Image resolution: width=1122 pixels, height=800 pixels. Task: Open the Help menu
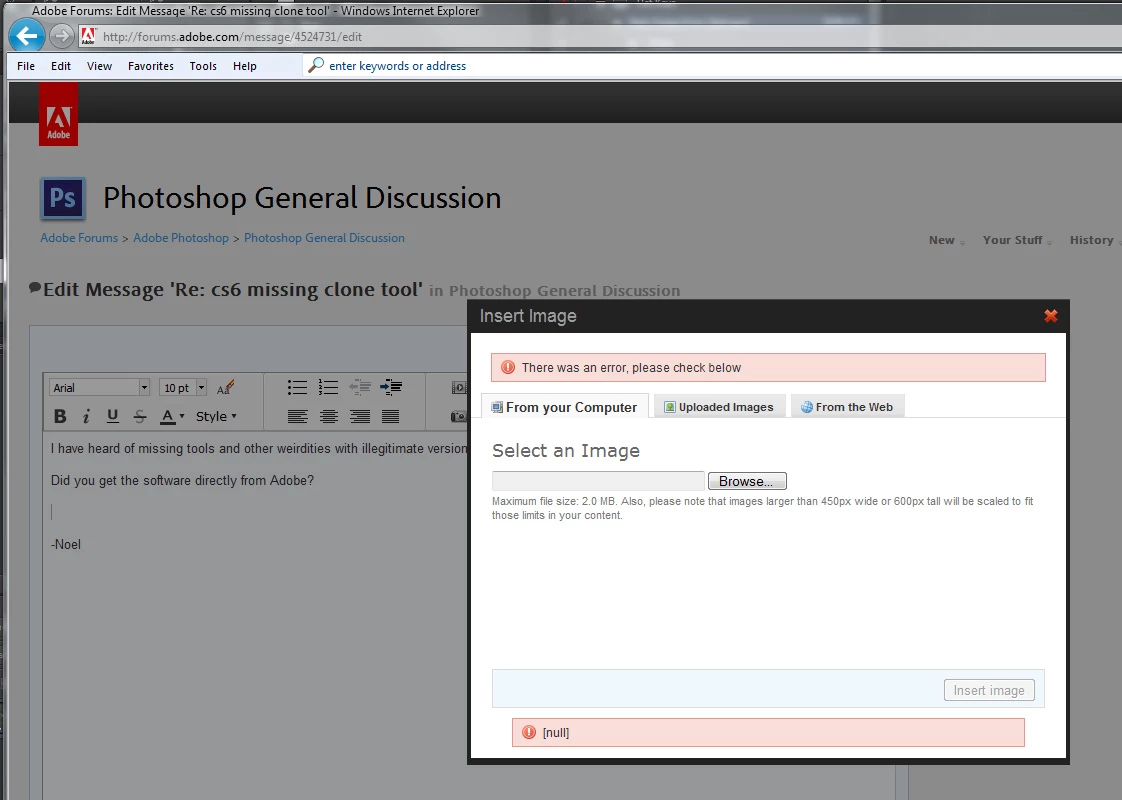pos(245,66)
